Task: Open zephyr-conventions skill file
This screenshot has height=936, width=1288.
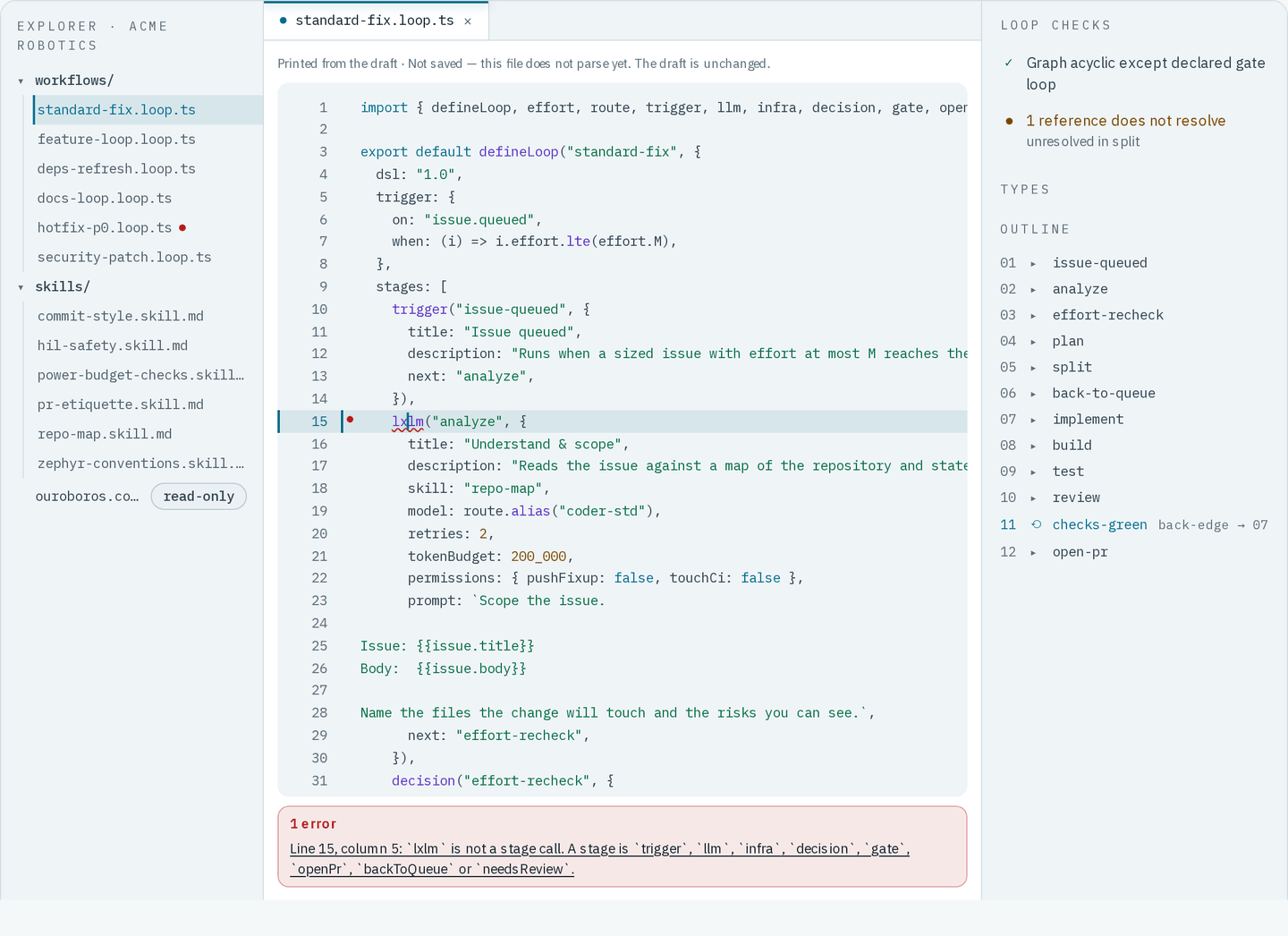Action: [x=148, y=464]
